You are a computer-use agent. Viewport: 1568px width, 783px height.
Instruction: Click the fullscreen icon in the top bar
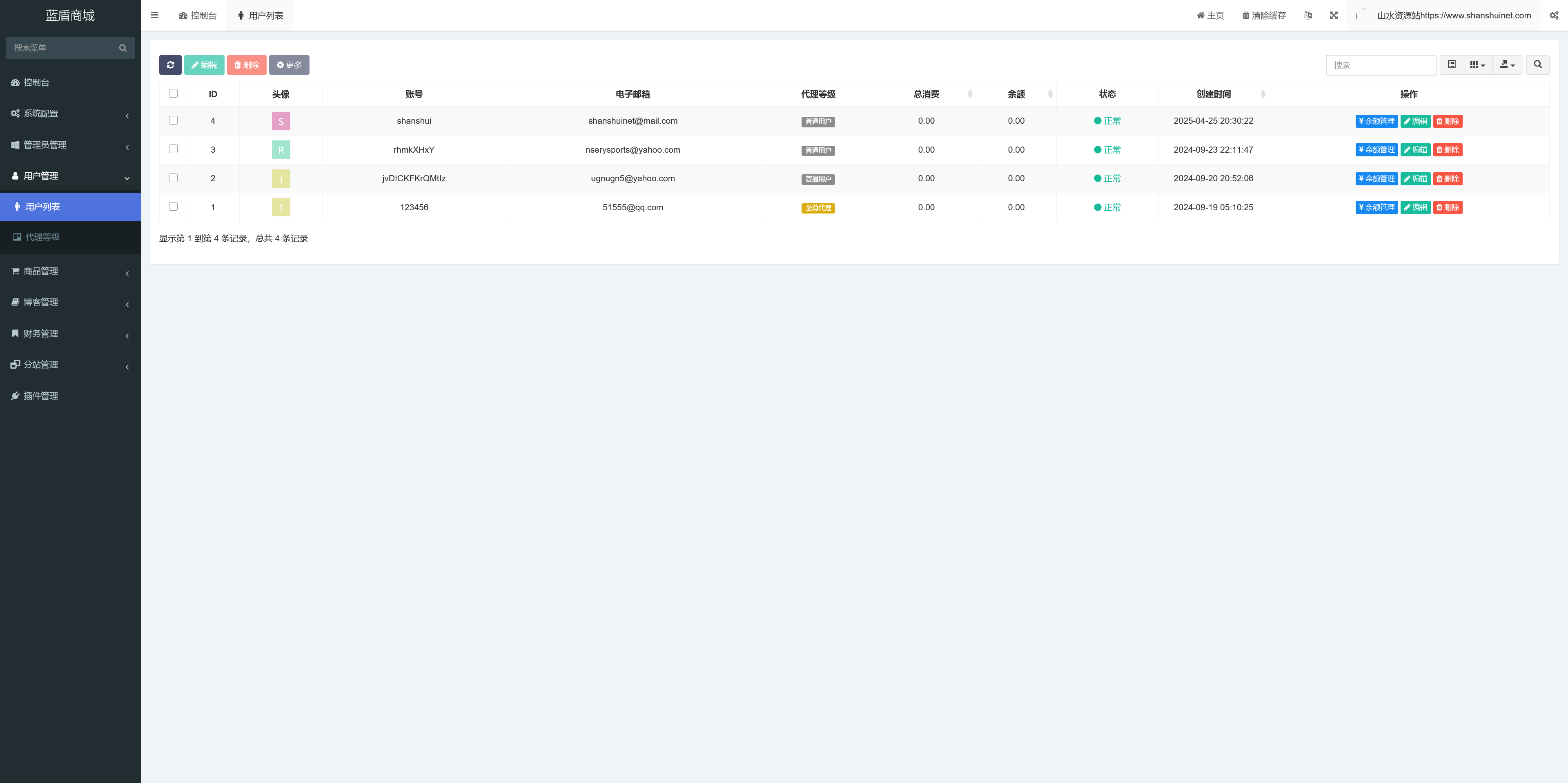(1334, 15)
